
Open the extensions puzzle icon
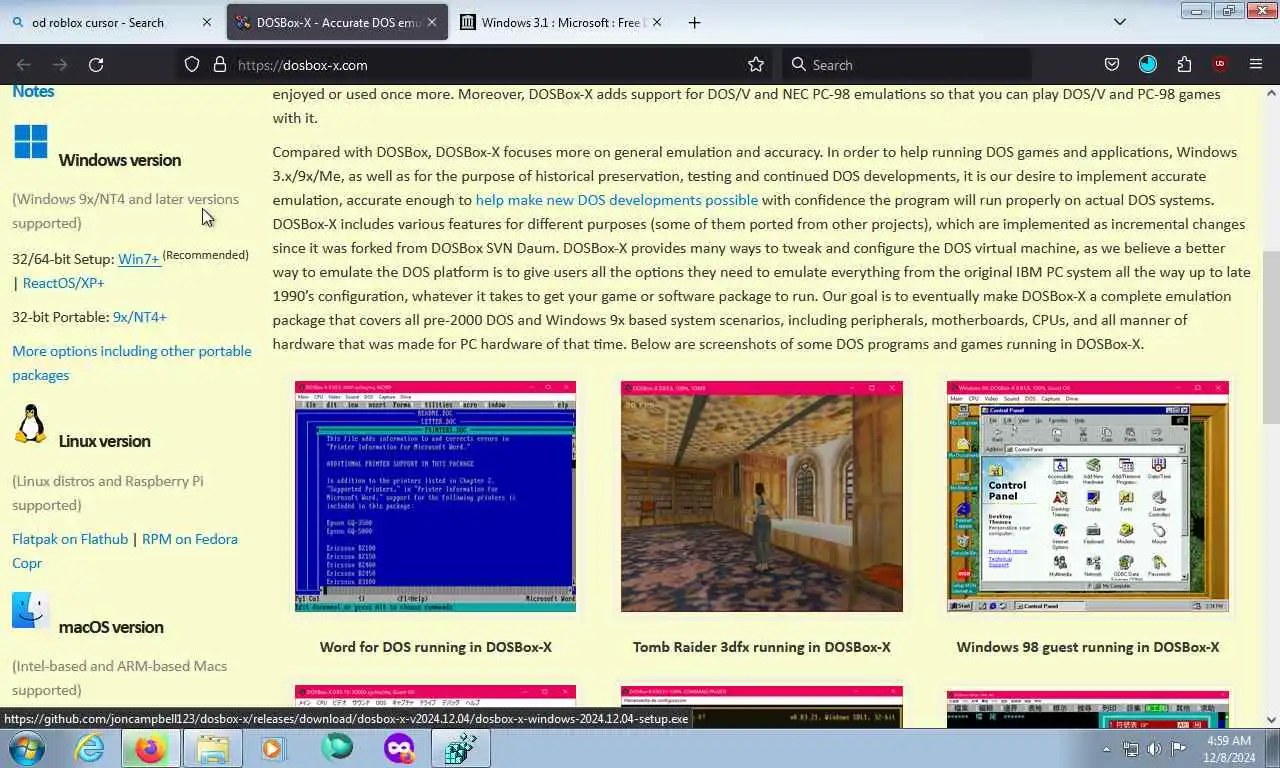tap(1184, 64)
